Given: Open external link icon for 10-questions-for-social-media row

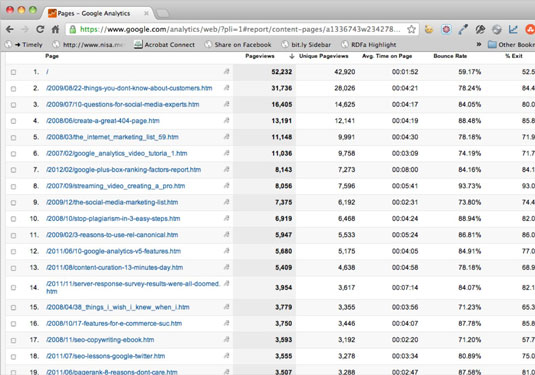Looking at the screenshot, I should pos(226,104).
